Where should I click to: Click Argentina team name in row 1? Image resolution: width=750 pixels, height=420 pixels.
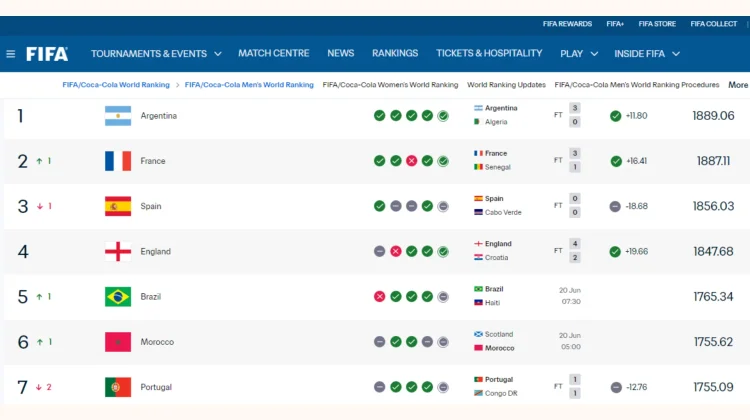158,116
